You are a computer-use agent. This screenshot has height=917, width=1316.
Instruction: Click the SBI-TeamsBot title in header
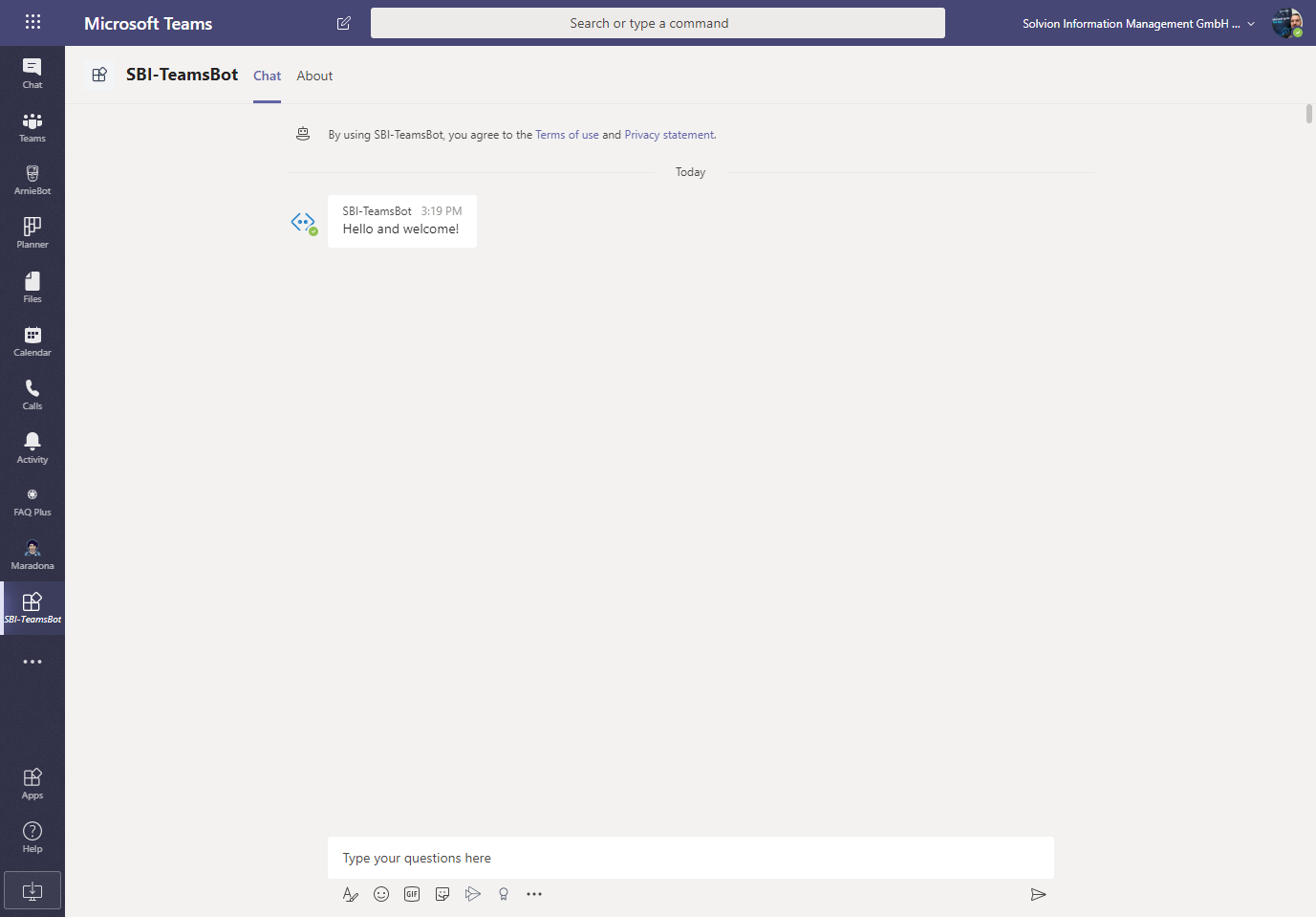point(182,75)
